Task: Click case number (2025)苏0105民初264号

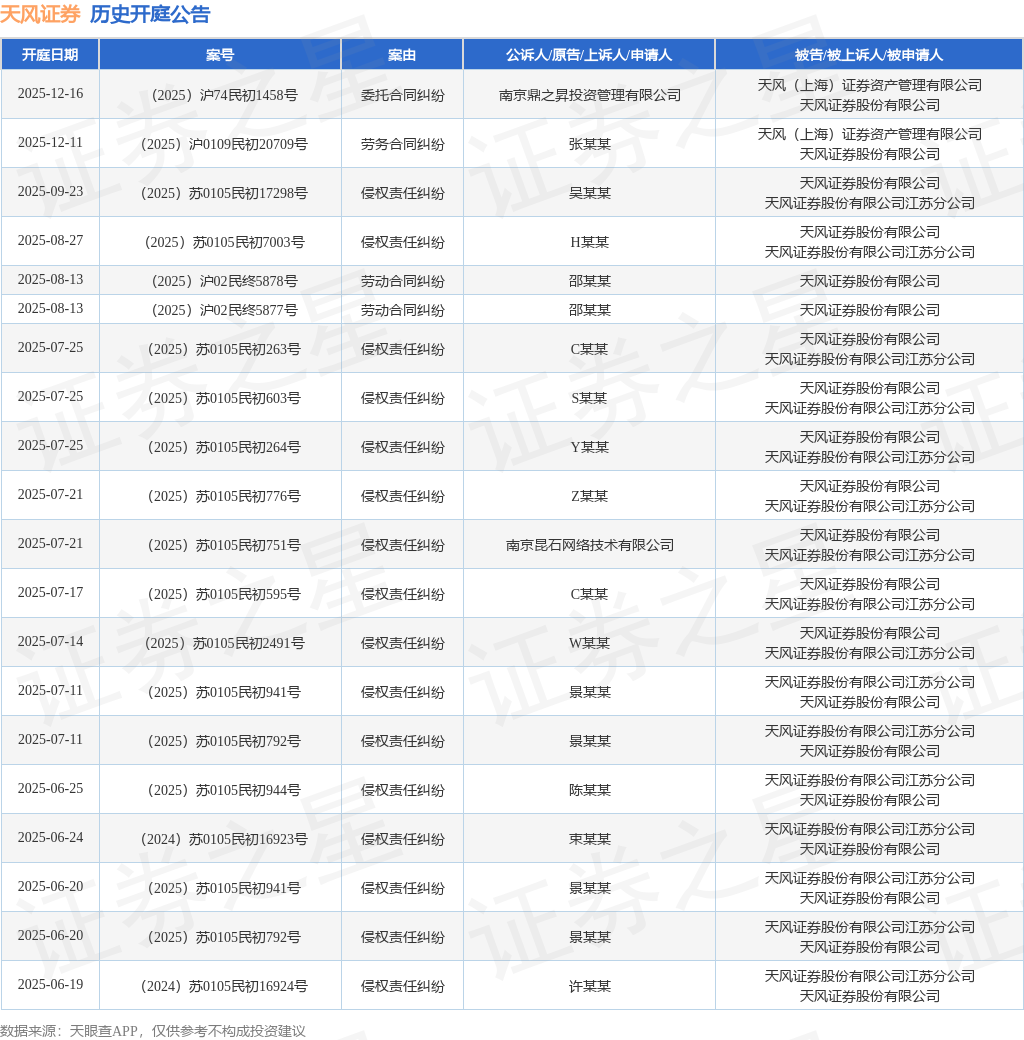Action: pyautogui.click(x=224, y=447)
